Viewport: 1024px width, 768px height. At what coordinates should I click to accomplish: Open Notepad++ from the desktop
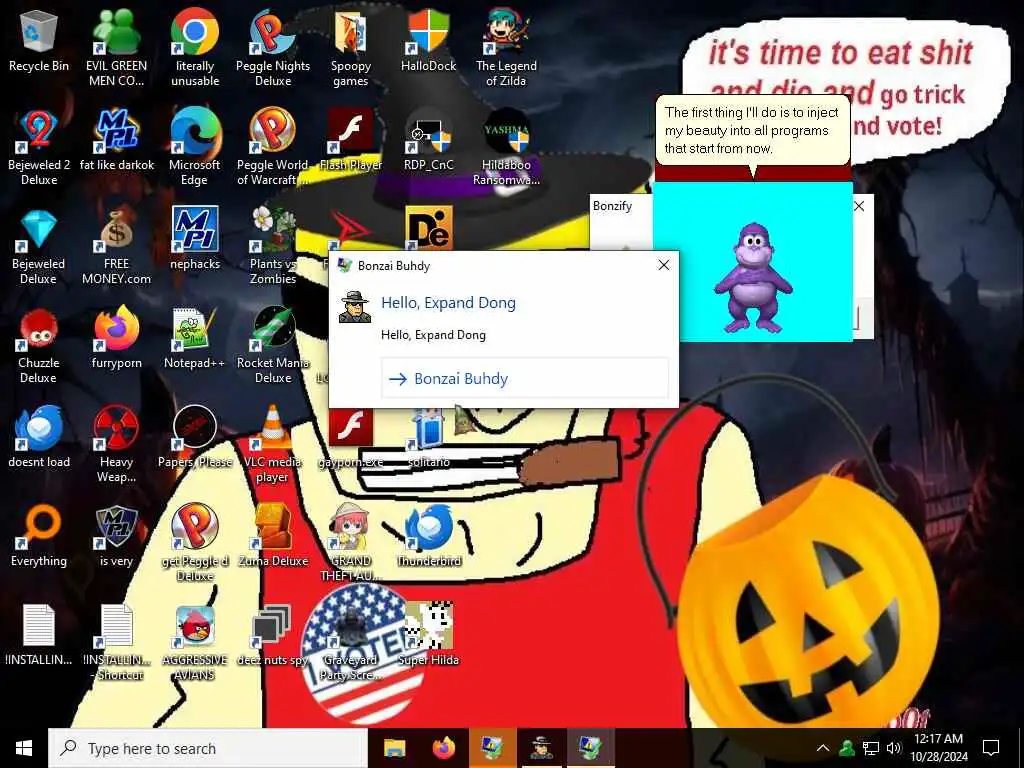pos(195,338)
